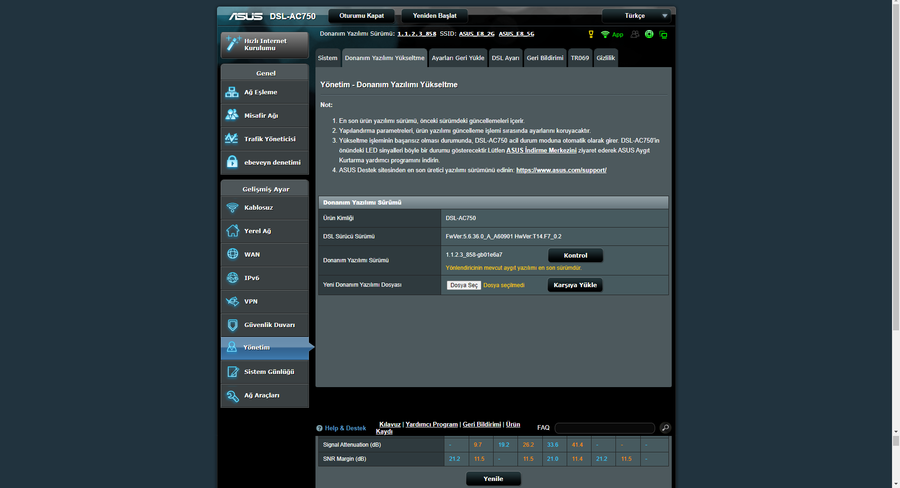Open the Gizlilik tab
This screenshot has width=900, height=488.
(606, 58)
